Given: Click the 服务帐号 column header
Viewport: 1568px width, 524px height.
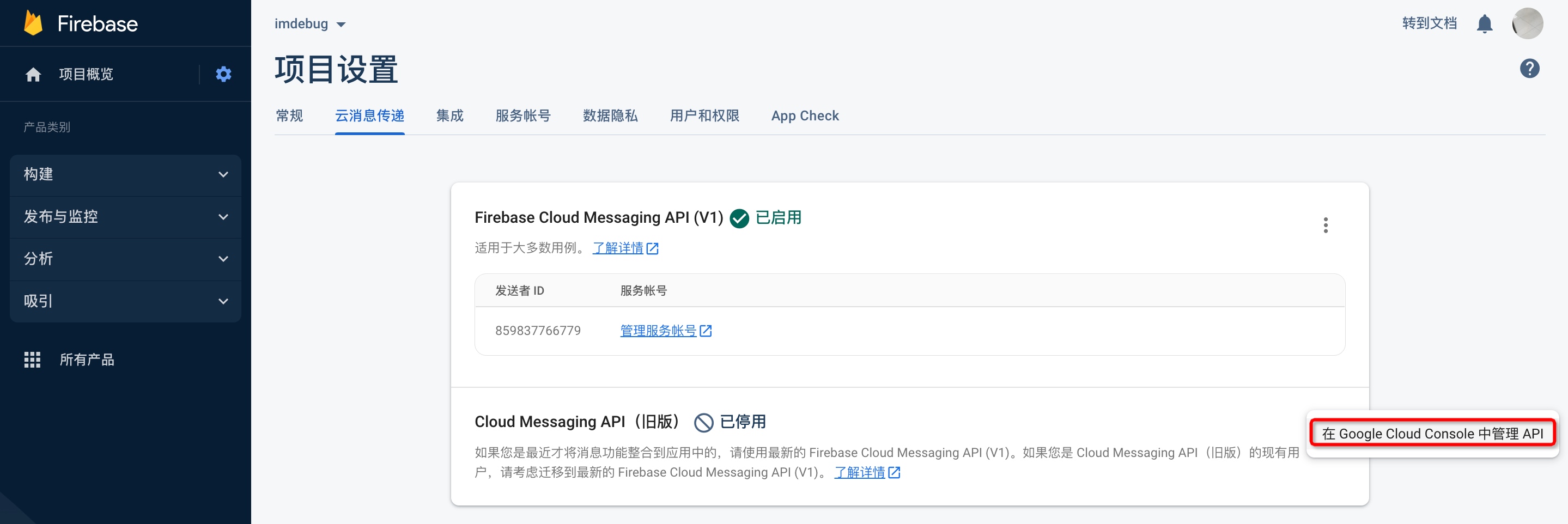Looking at the screenshot, I should [x=643, y=291].
